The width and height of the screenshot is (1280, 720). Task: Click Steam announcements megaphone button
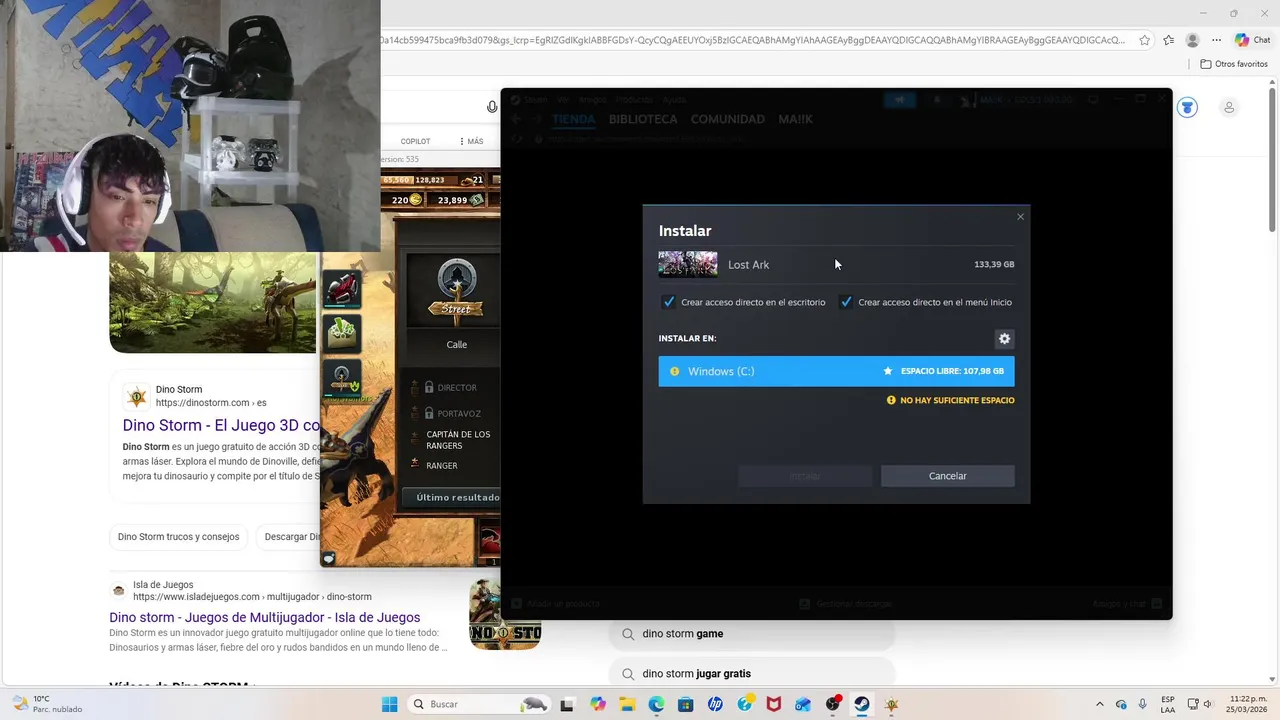click(900, 100)
